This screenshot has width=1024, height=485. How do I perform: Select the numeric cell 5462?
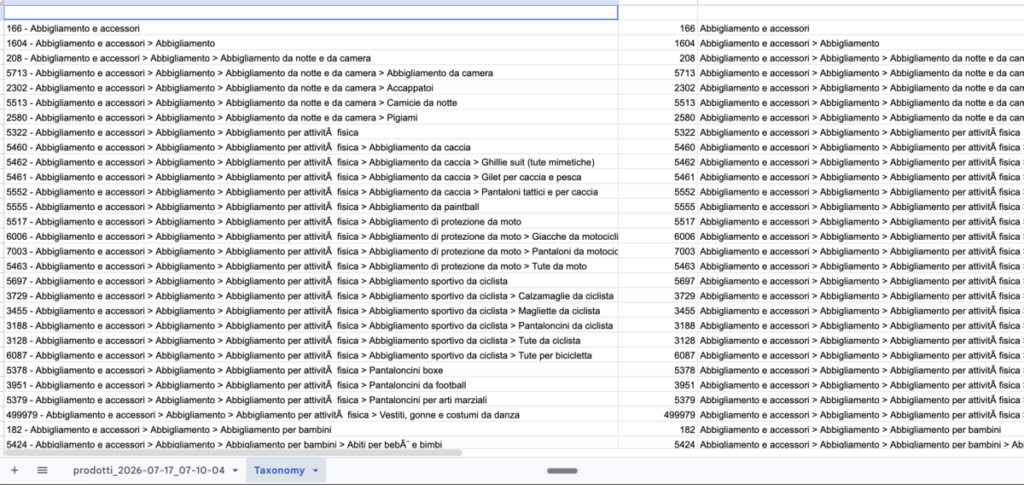(x=658, y=162)
